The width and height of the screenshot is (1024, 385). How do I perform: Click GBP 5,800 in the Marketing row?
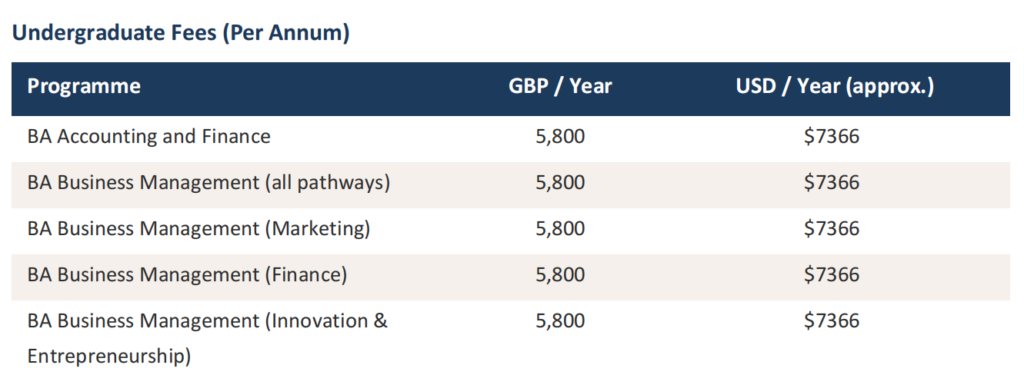click(560, 229)
